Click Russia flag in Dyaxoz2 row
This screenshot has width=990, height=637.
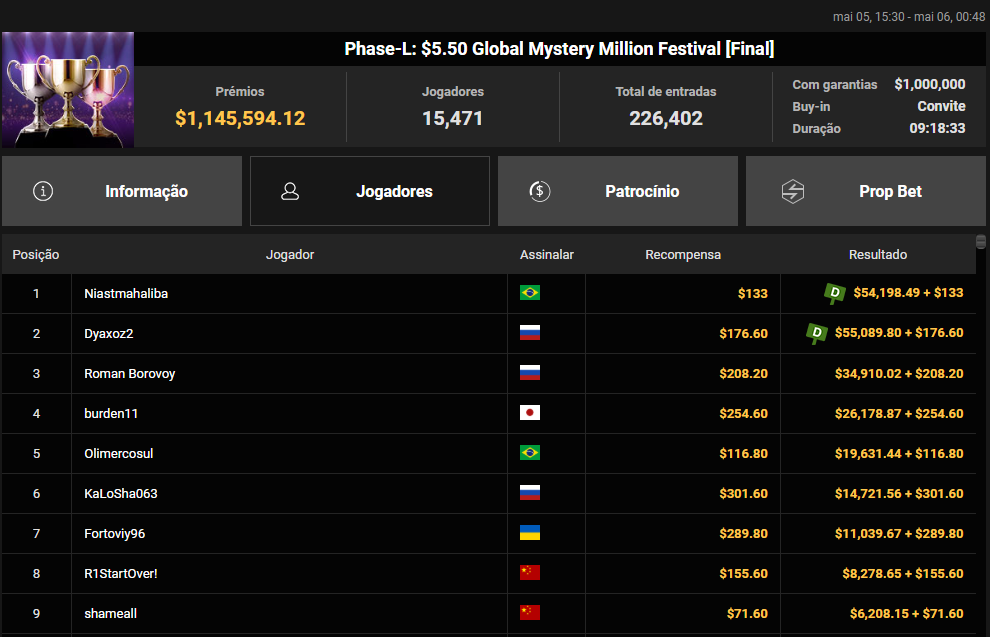click(x=530, y=333)
